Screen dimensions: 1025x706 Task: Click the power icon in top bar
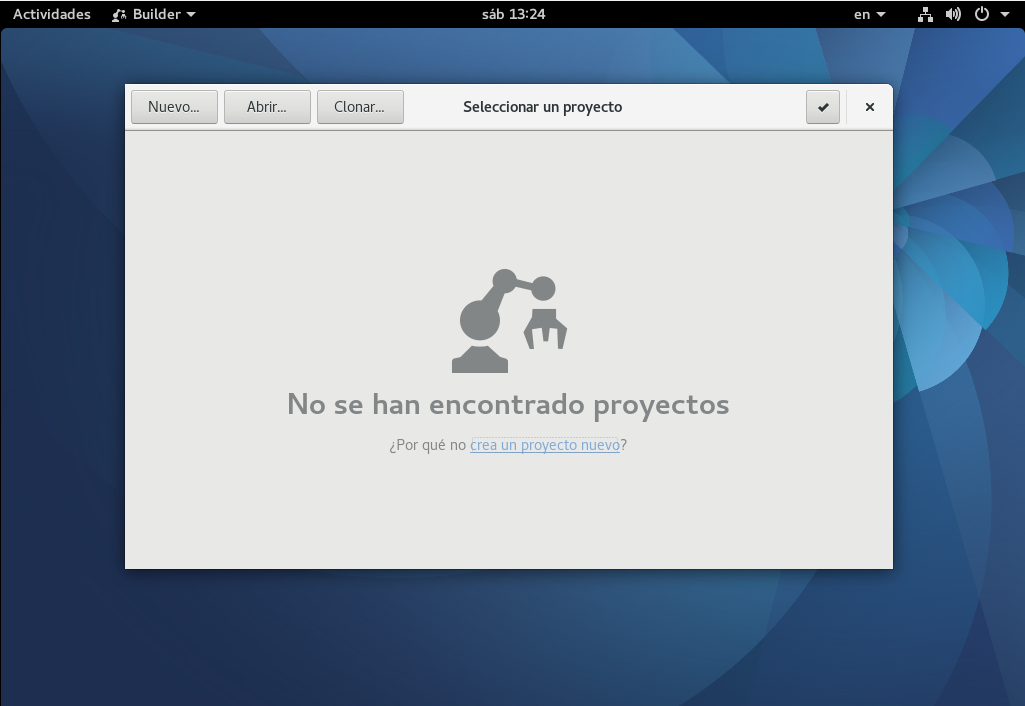(982, 14)
